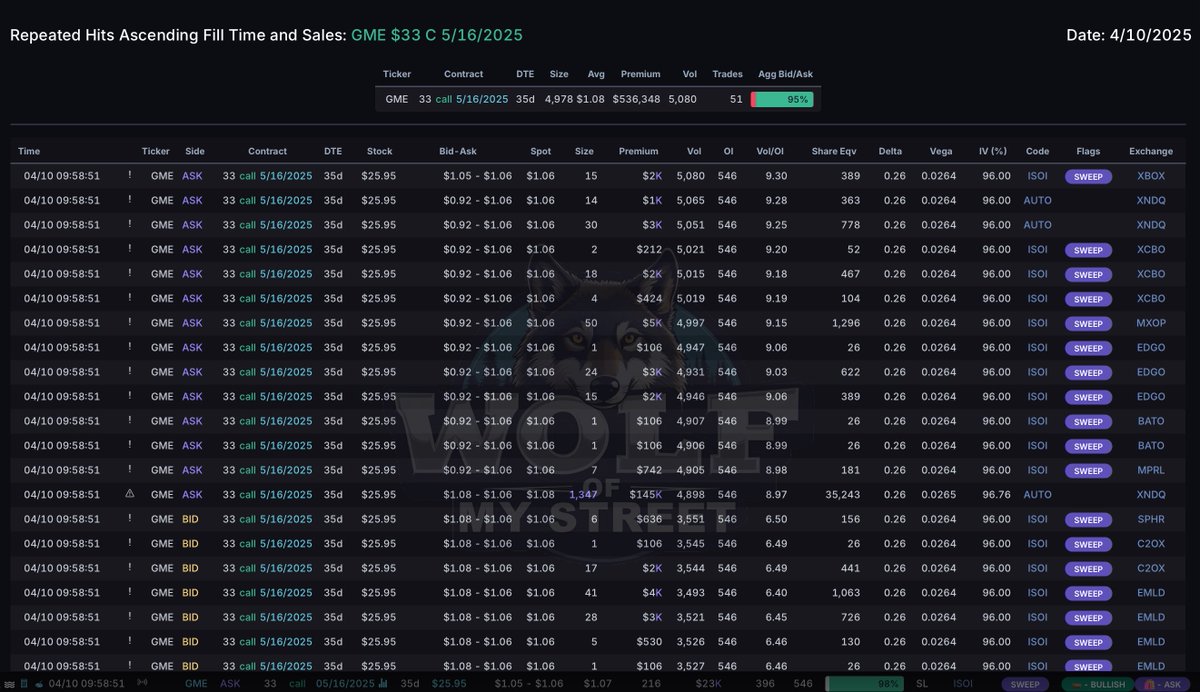Sort table by the Bid-Ask column header
The width and height of the screenshot is (1200, 692).
(458, 151)
